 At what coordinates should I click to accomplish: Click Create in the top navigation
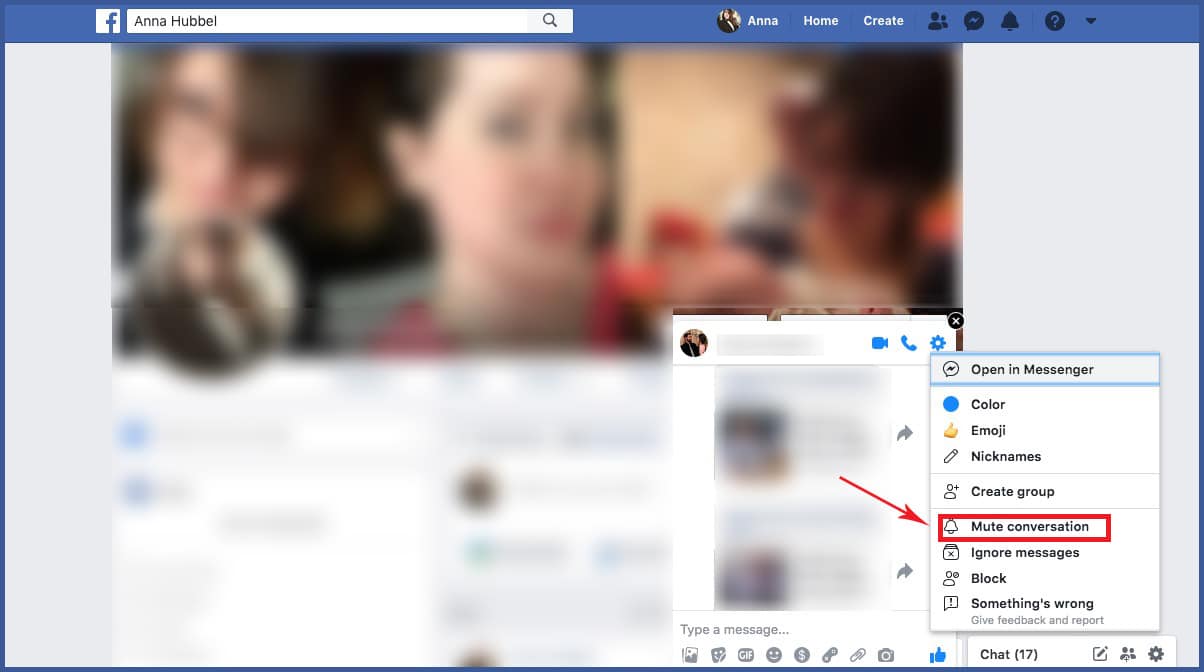point(883,20)
